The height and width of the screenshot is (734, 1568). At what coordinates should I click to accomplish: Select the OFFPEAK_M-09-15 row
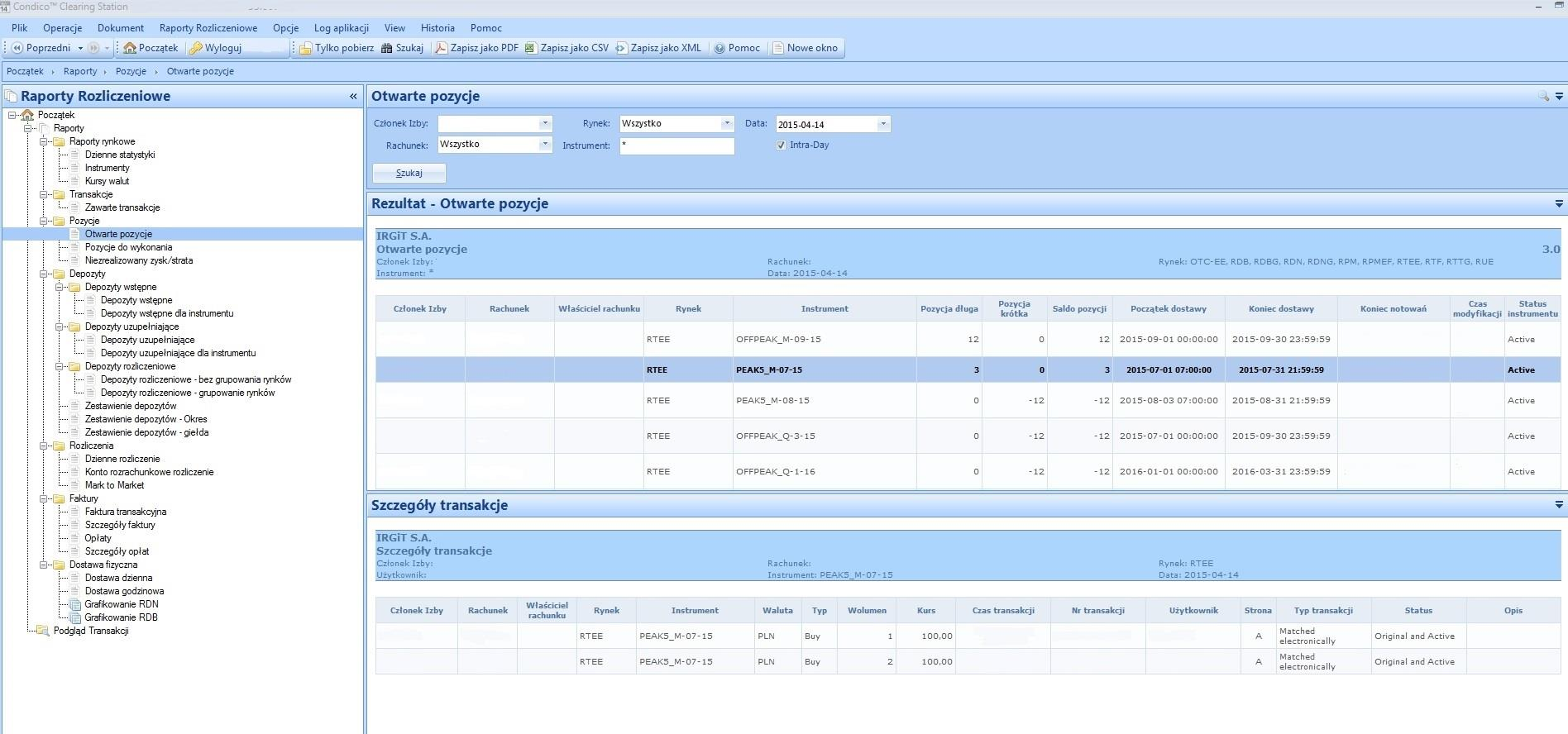click(x=968, y=339)
